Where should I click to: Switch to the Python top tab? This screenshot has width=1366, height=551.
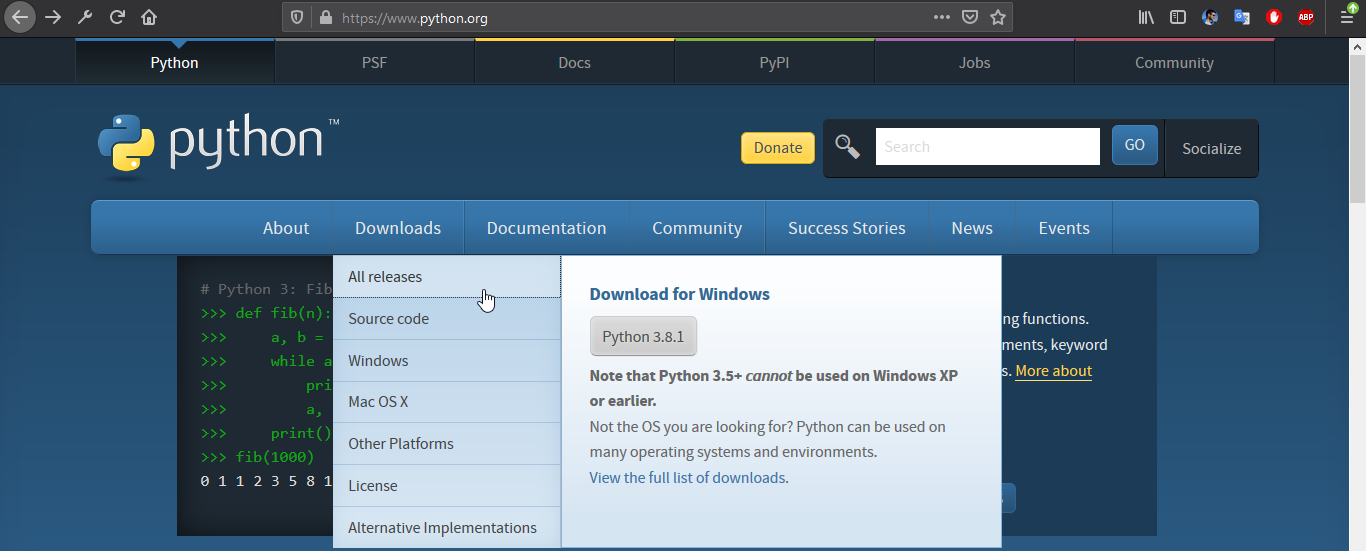(175, 62)
